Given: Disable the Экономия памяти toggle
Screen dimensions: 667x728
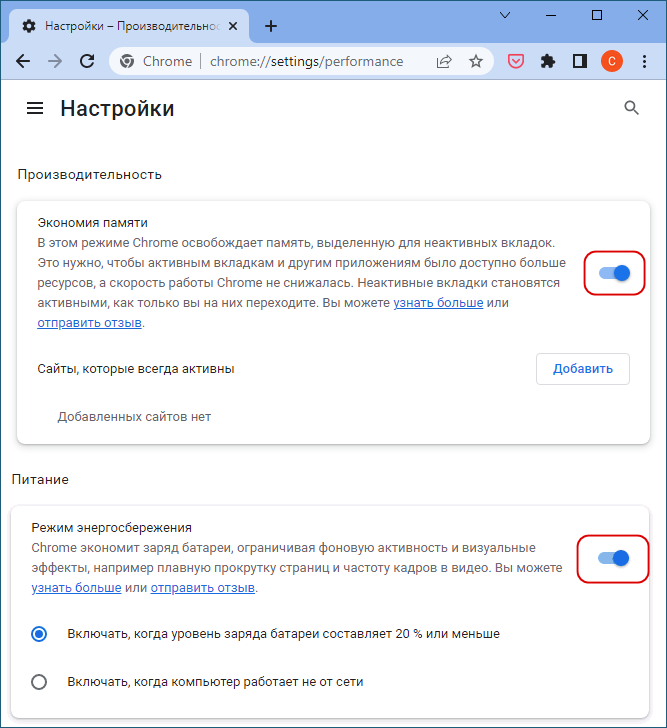Looking at the screenshot, I should pyautogui.click(x=615, y=273).
